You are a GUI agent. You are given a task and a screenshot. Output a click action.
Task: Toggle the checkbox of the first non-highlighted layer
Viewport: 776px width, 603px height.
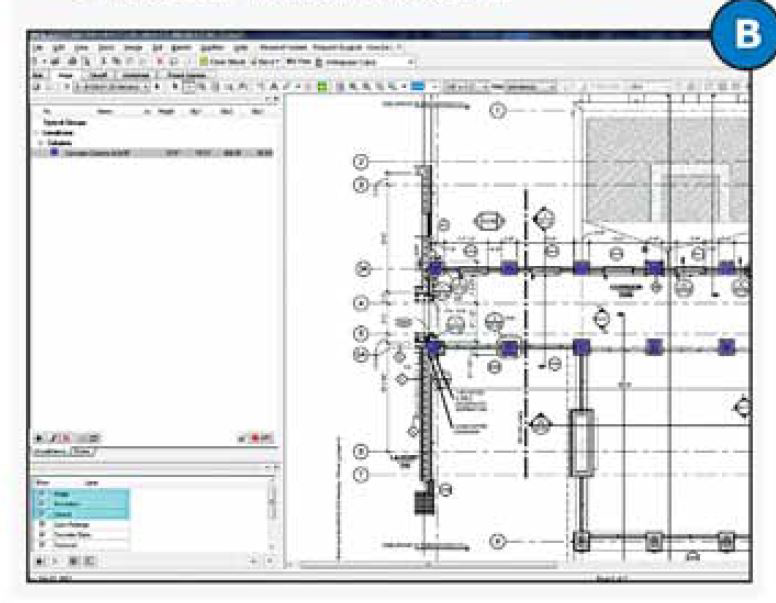pos(42,524)
